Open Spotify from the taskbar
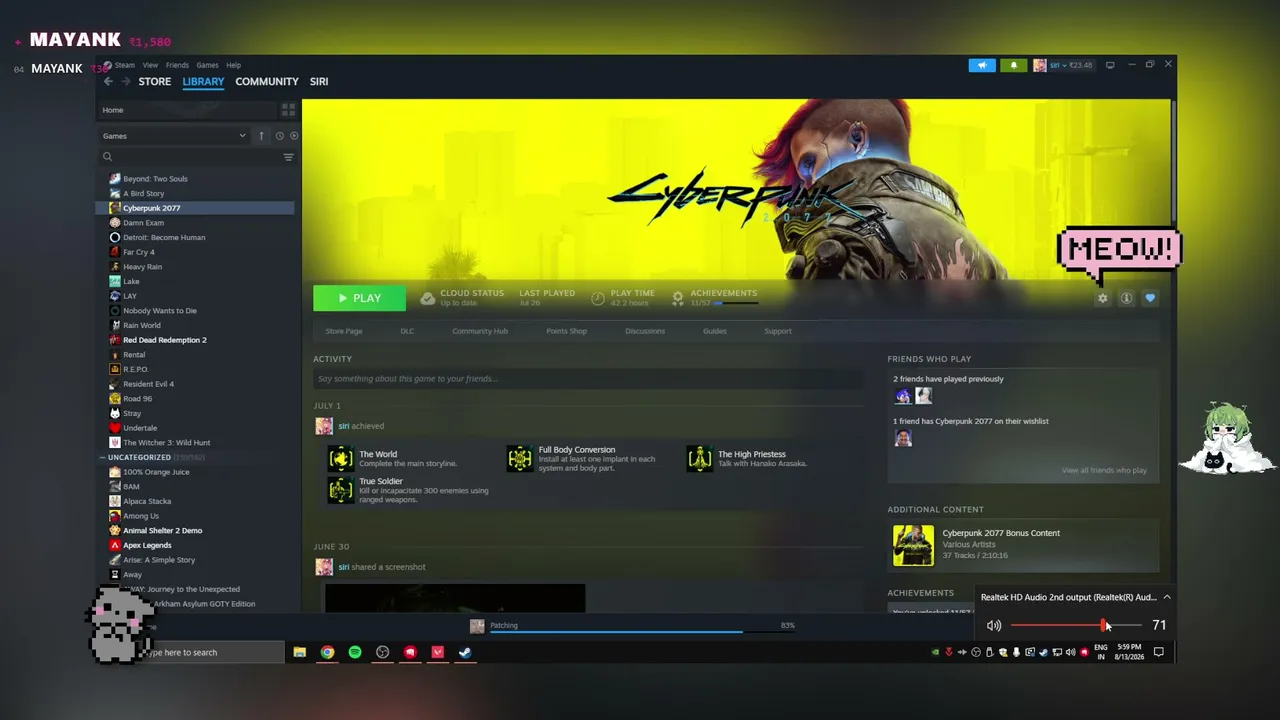The image size is (1280, 720). click(x=355, y=652)
